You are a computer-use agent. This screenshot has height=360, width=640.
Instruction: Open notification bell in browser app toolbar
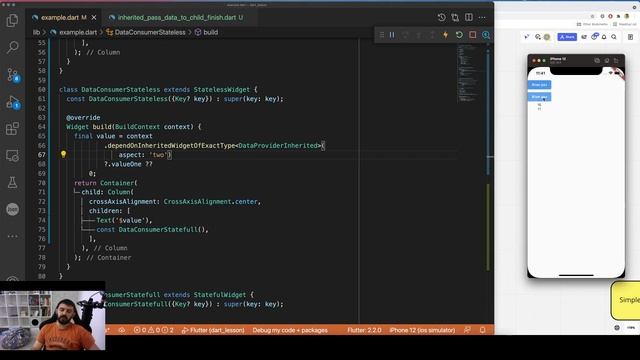(x=604, y=37)
